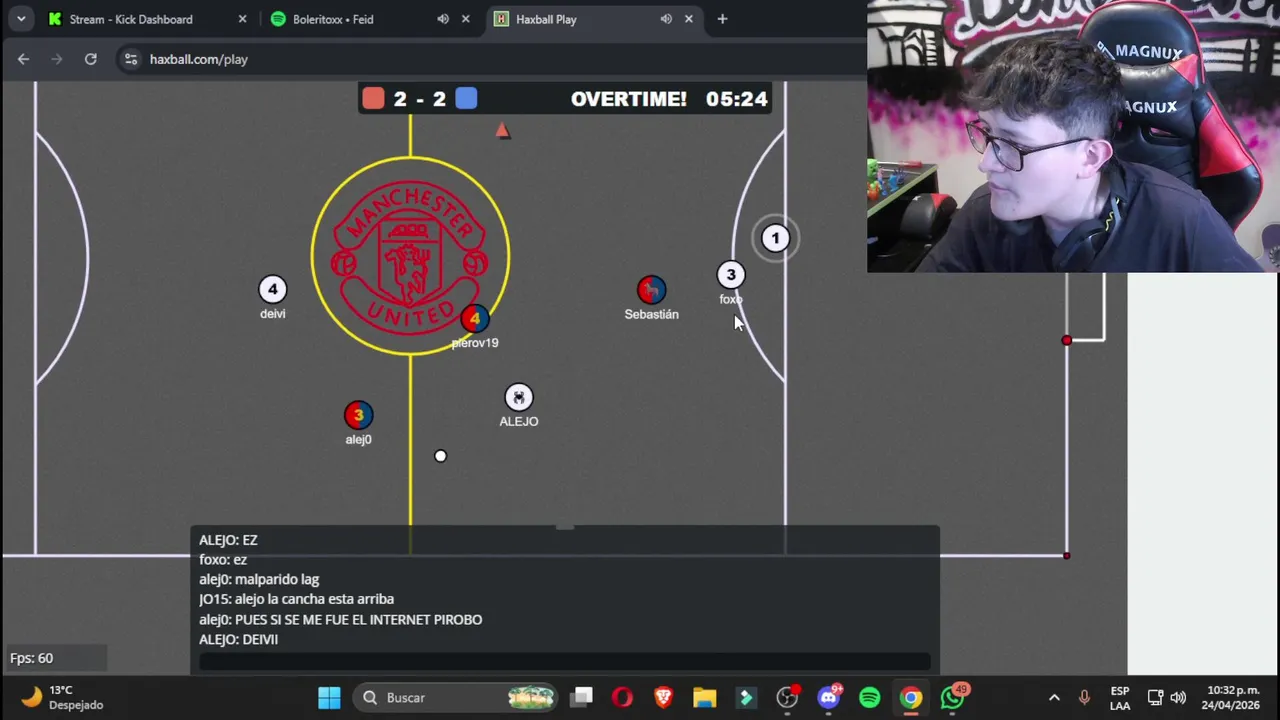Close the Boleritoxx + Feid tab
Image resolution: width=1280 pixels, height=720 pixels.
(465, 19)
